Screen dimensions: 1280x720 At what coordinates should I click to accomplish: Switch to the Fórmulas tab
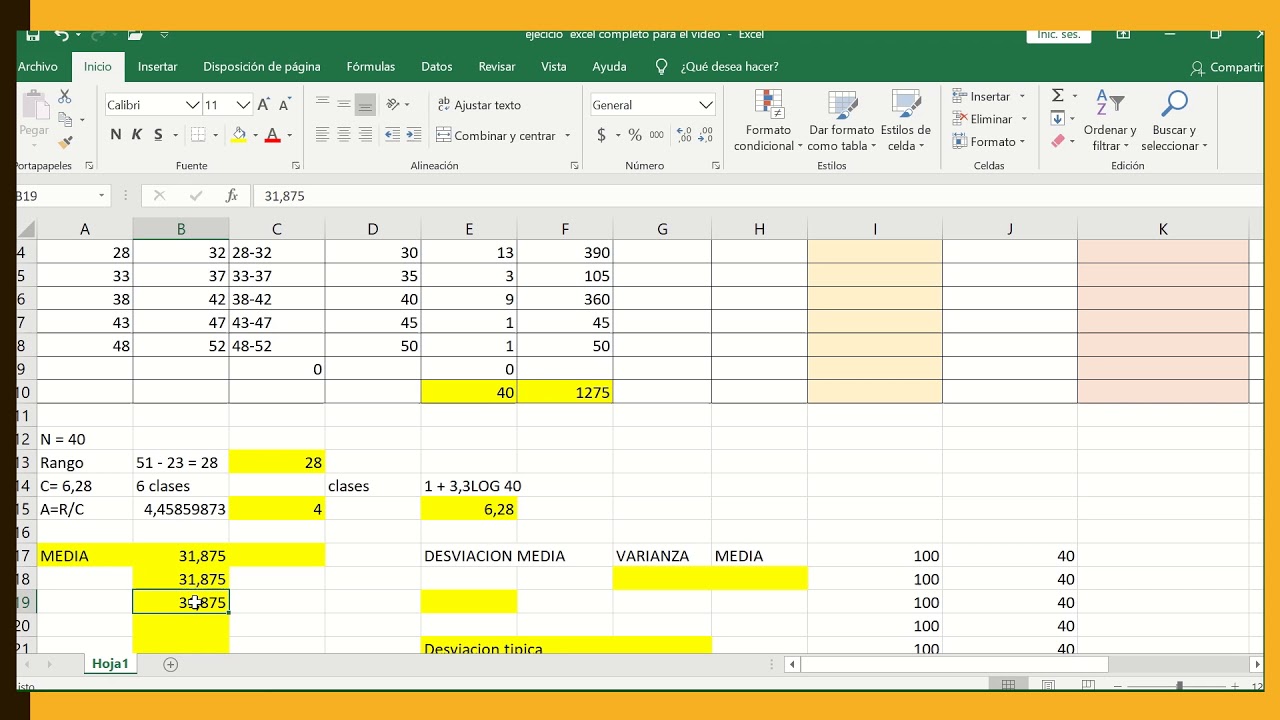pyautogui.click(x=371, y=67)
